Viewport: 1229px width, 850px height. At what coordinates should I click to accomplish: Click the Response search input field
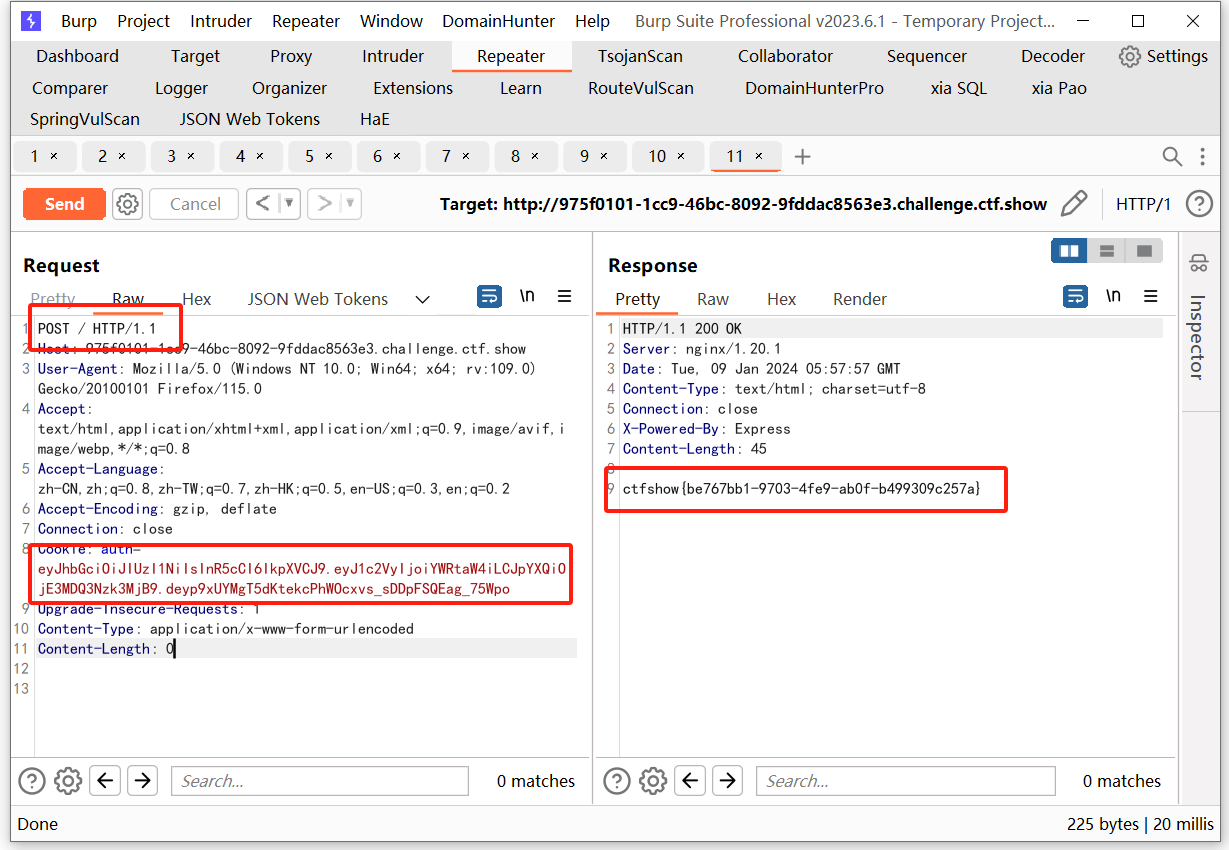(x=906, y=781)
